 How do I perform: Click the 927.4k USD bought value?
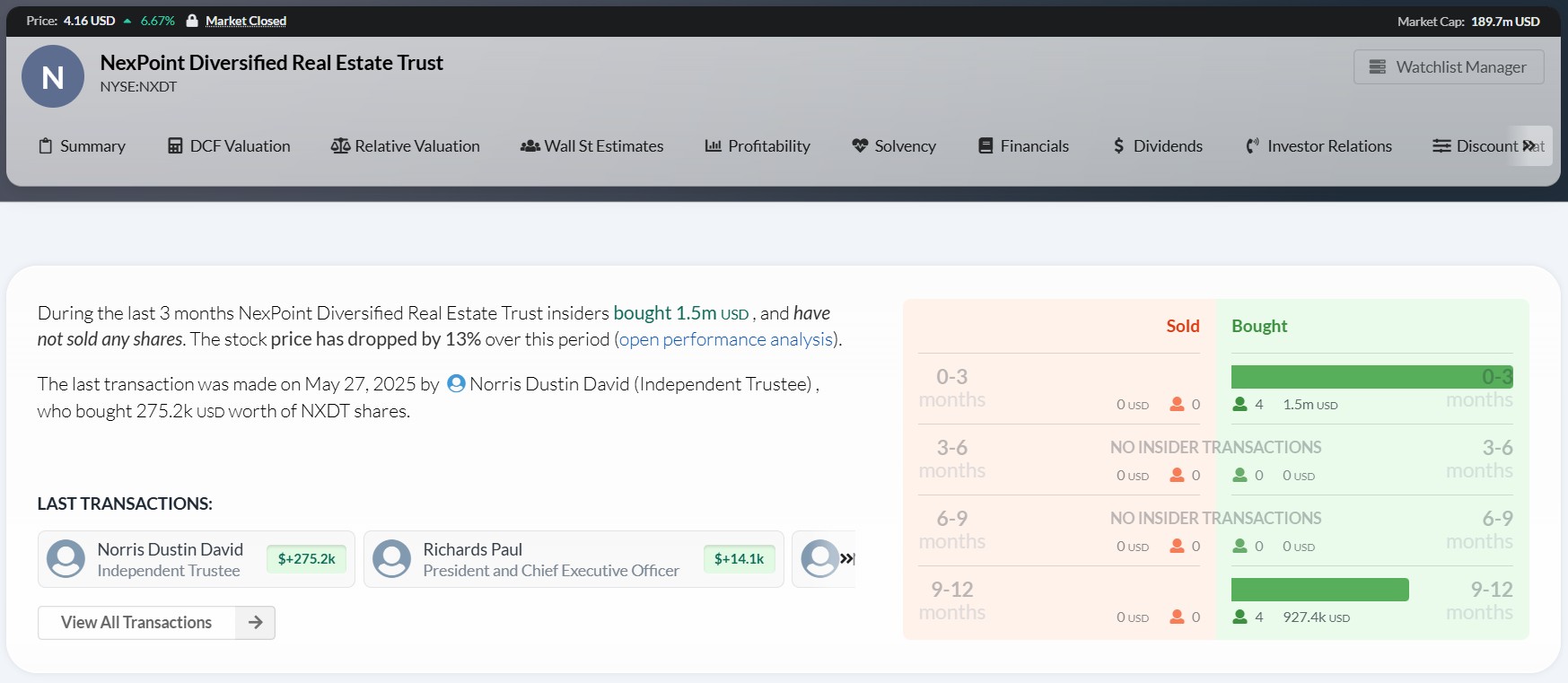point(1316,617)
